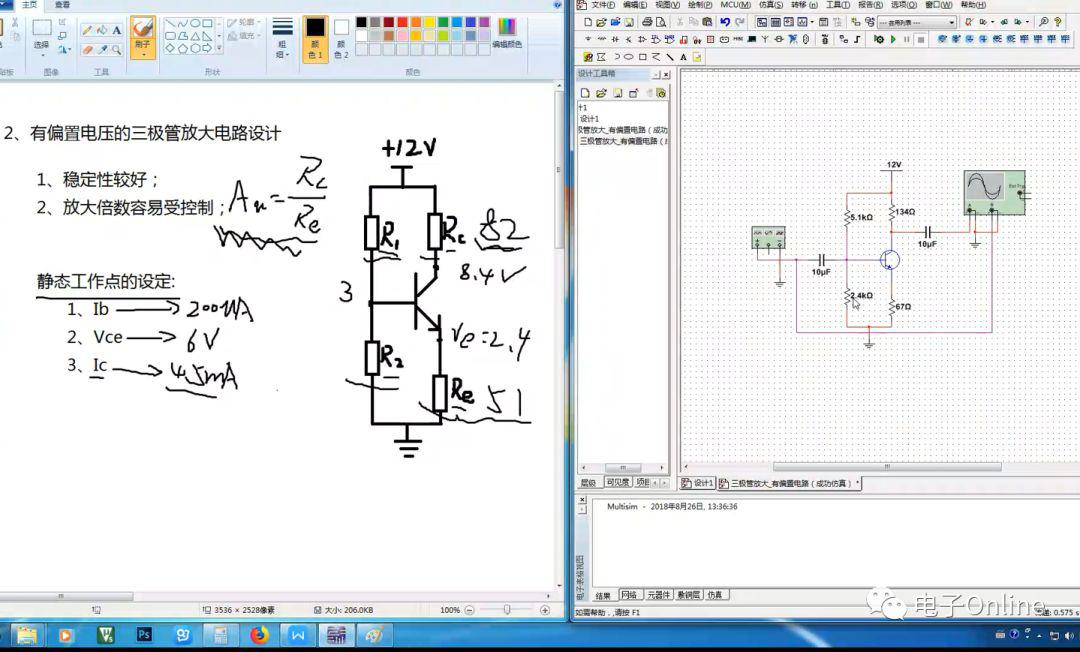
Task: Click the zoom-in plus button in Paint
Action: point(545,610)
